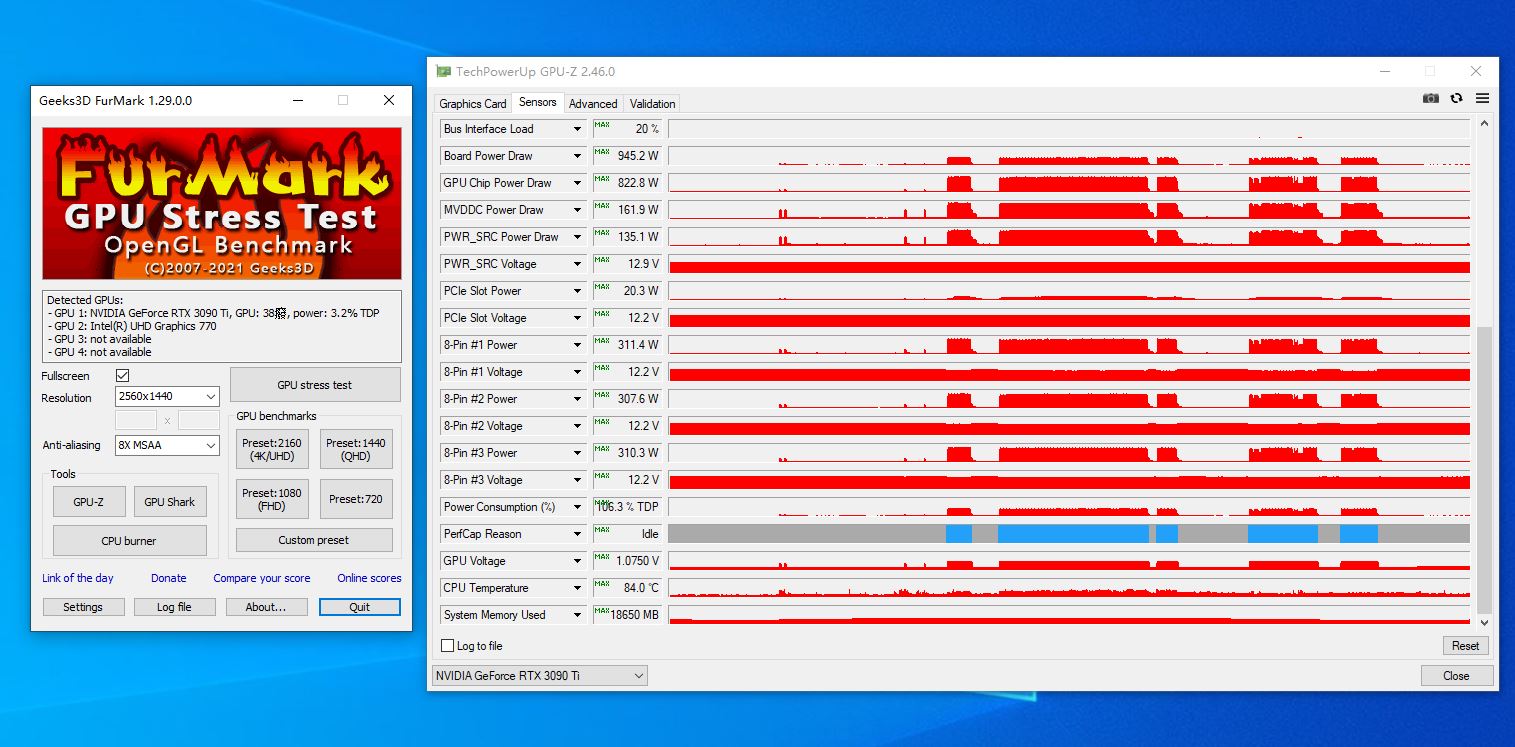Open the Advanced tab

click(593, 103)
